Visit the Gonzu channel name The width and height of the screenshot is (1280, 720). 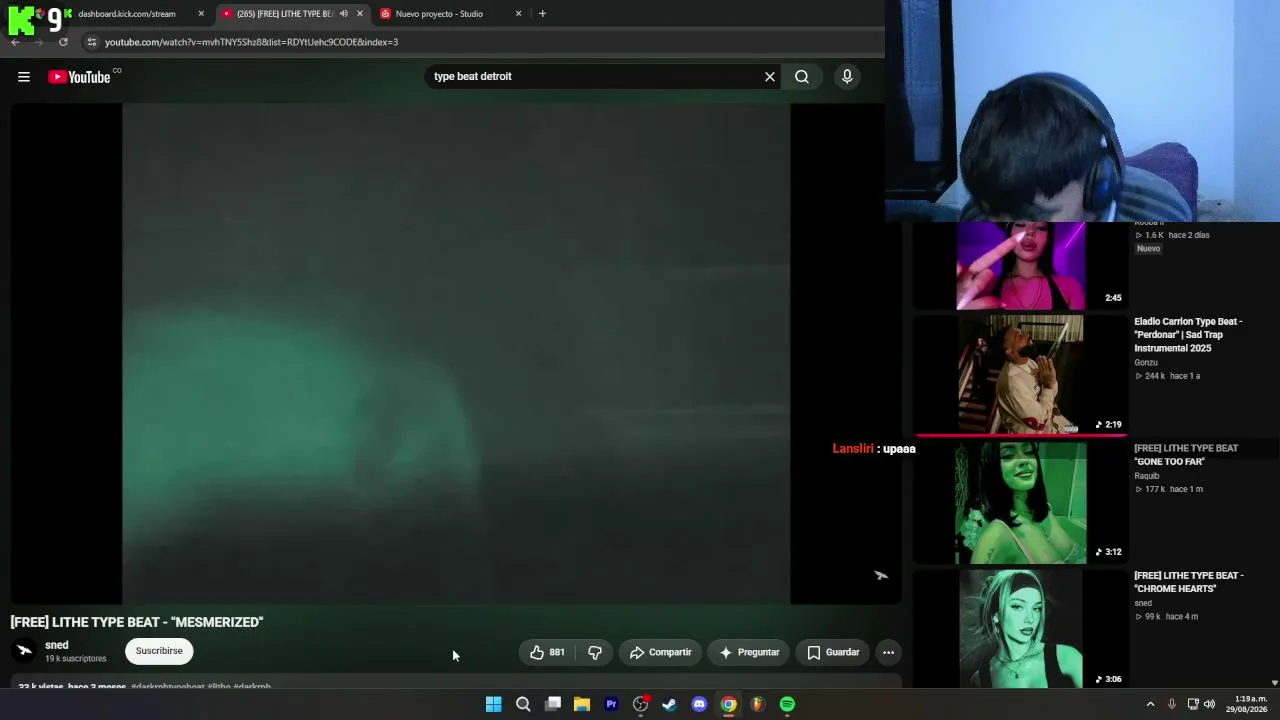[x=1146, y=362]
